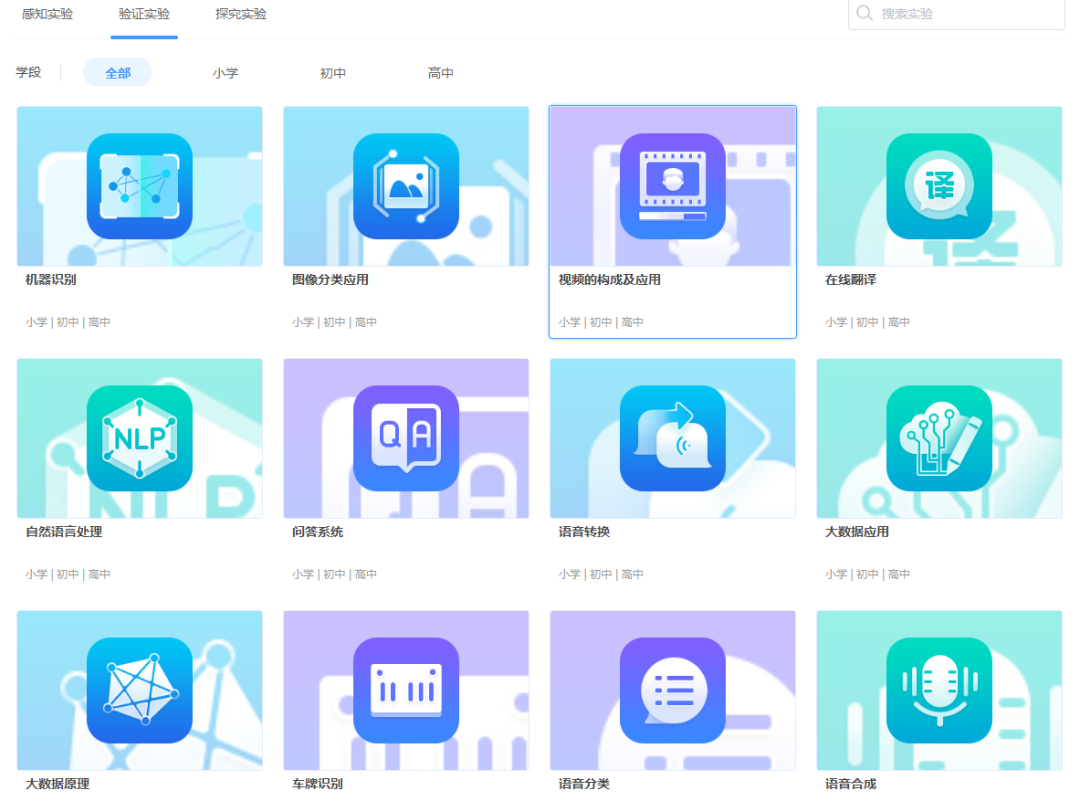Select the 语音分类 chat bubble icon

(672, 690)
